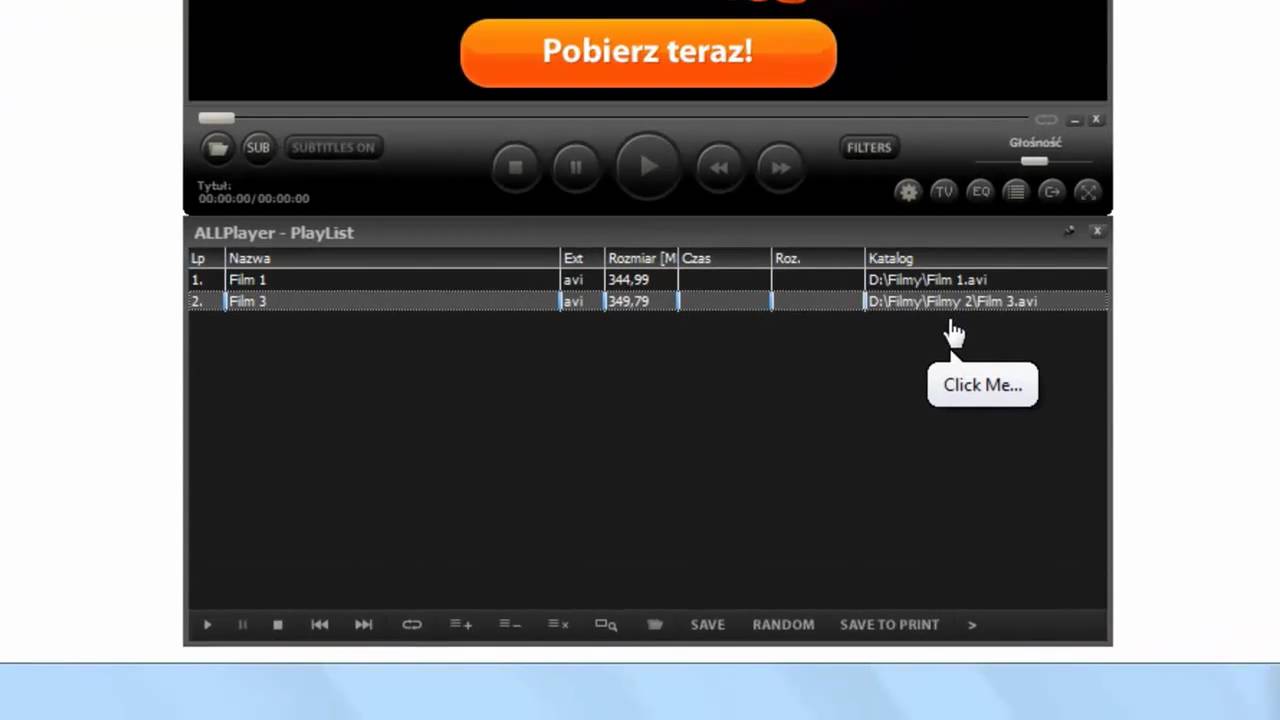Rewind using the round rewind button
This screenshot has height=720, width=1280.
719,168
